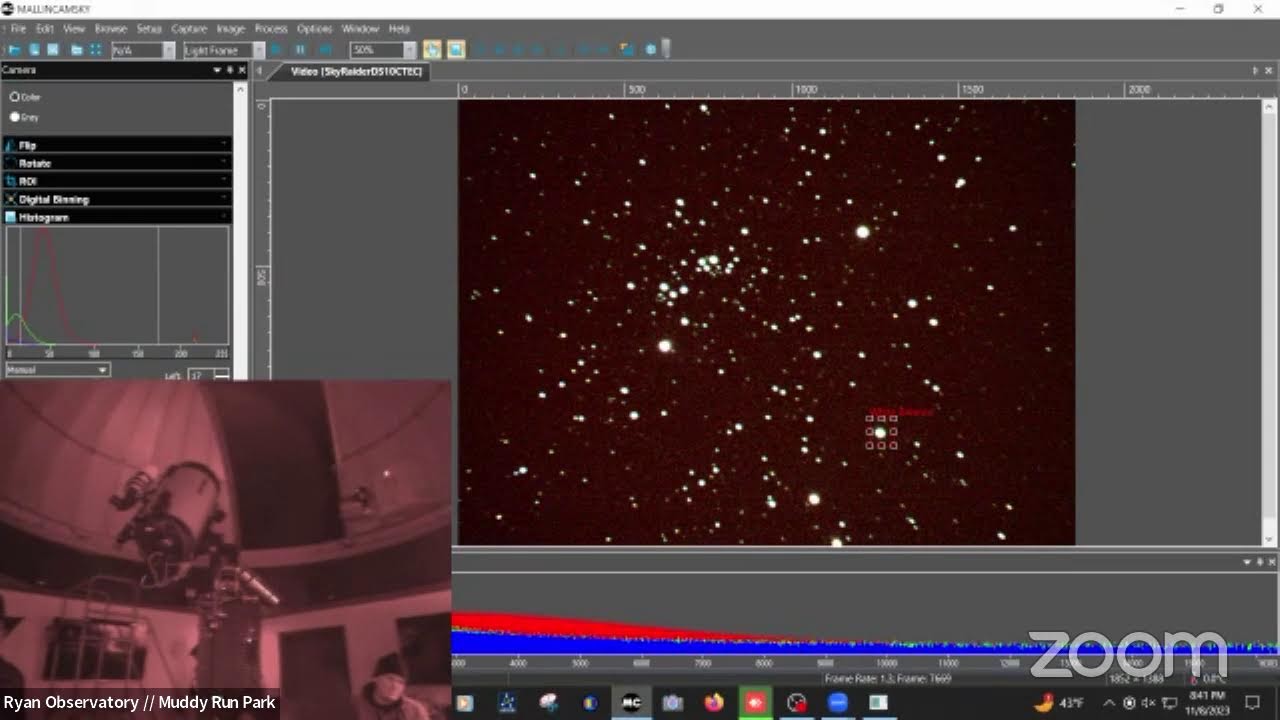This screenshot has width=1280, height=720.
Task: Open the camera app taskbar icon
Action: tap(672, 703)
